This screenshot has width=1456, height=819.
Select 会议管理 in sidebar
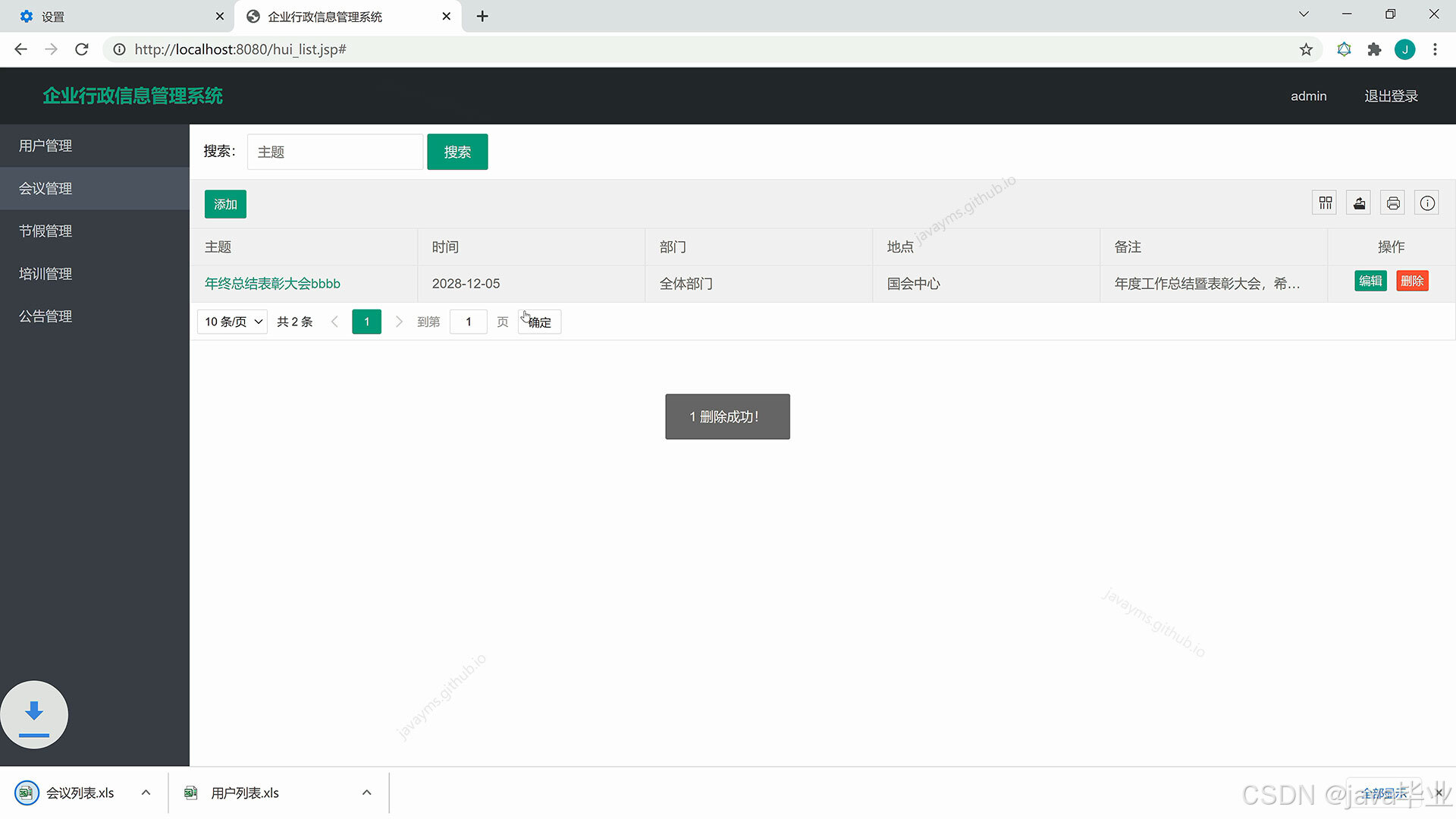pos(95,188)
